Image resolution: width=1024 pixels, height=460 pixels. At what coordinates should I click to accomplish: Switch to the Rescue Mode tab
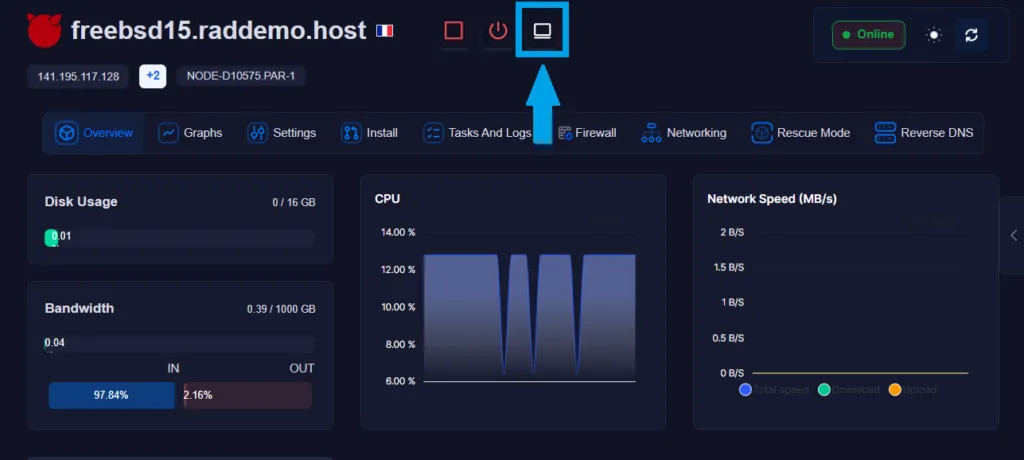[801, 133]
